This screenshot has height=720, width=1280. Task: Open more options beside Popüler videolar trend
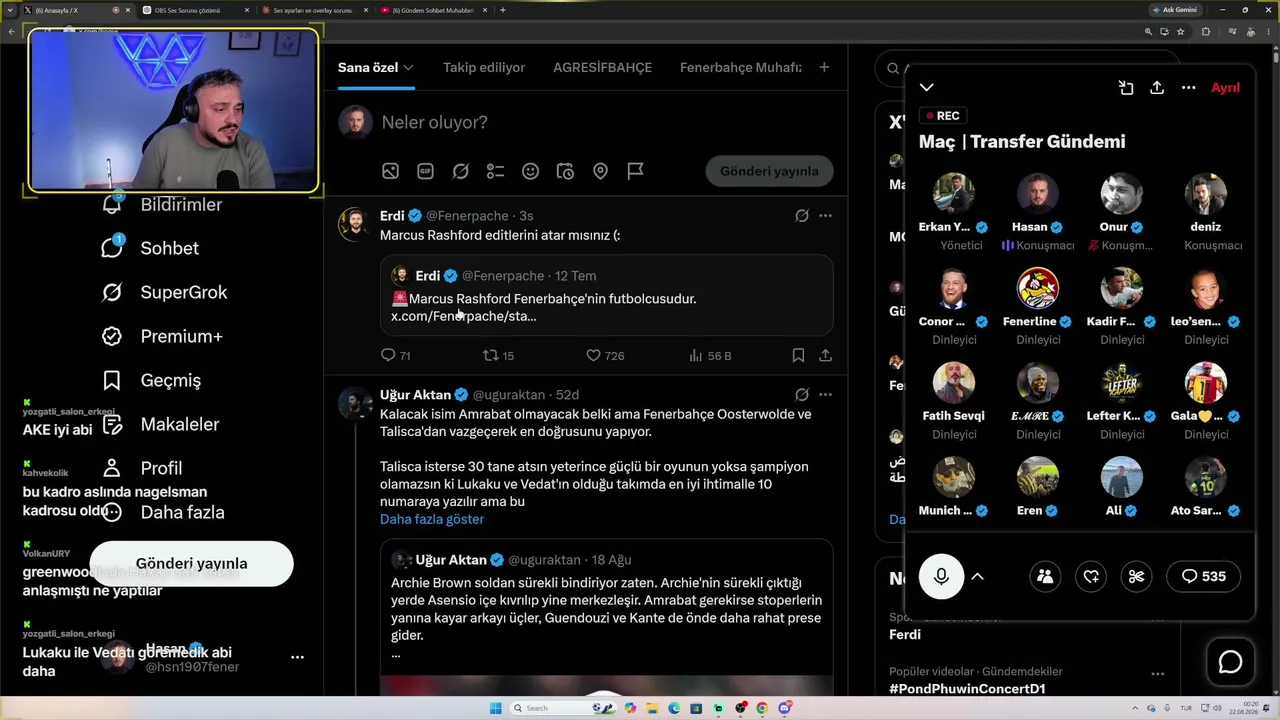click(1157, 673)
